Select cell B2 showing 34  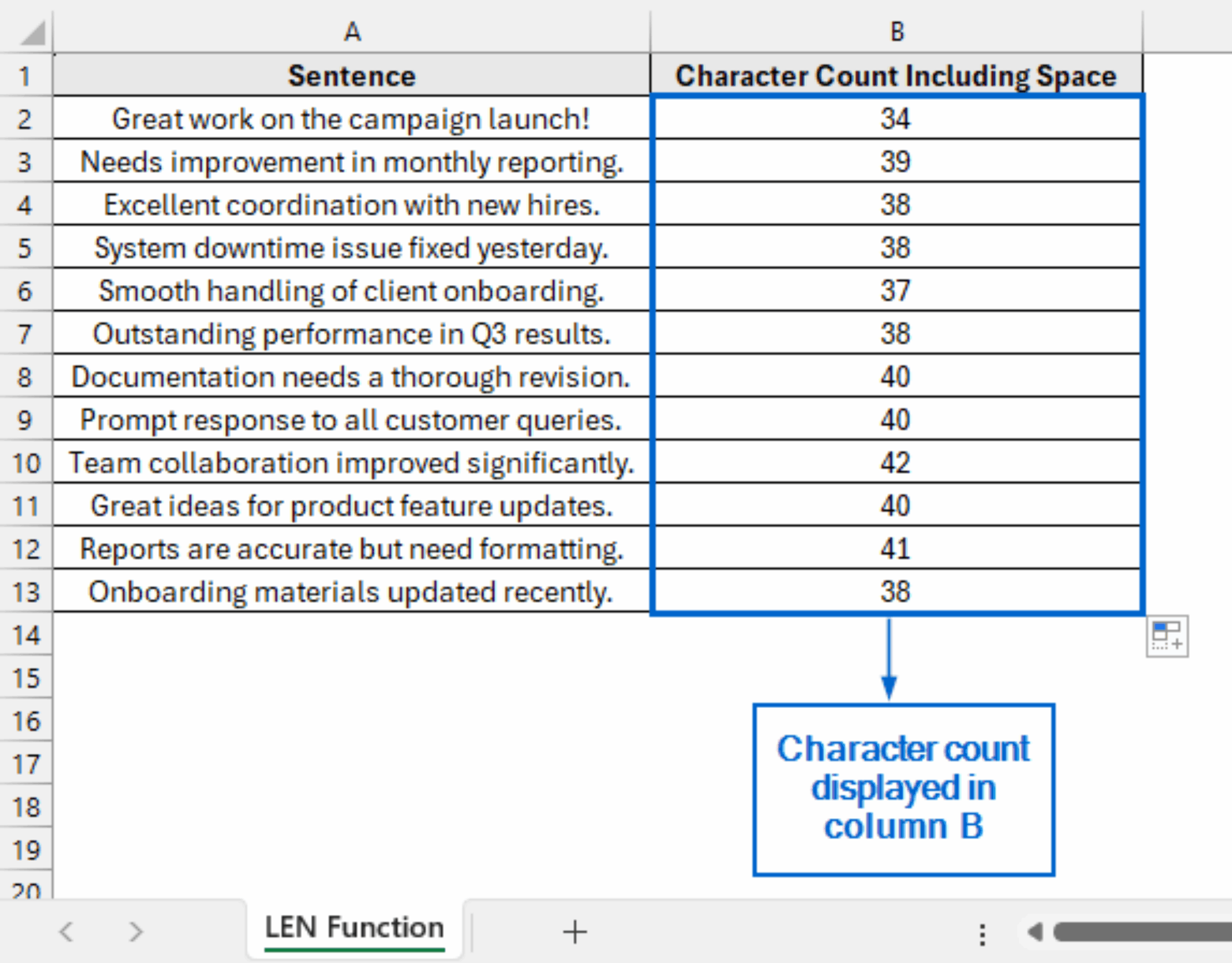[x=896, y=118]
